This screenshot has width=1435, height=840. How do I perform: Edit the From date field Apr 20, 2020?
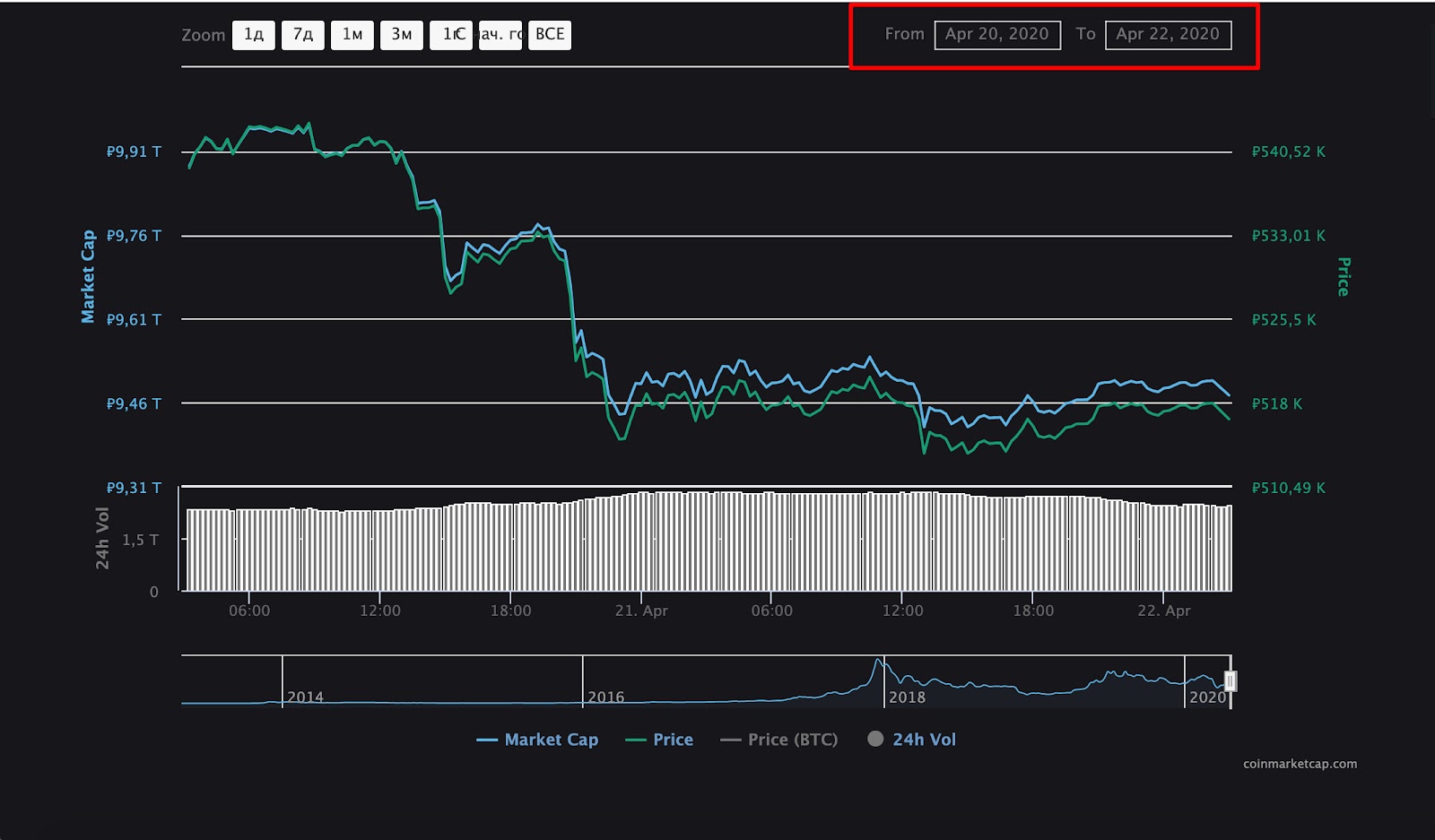click(997, 35)
